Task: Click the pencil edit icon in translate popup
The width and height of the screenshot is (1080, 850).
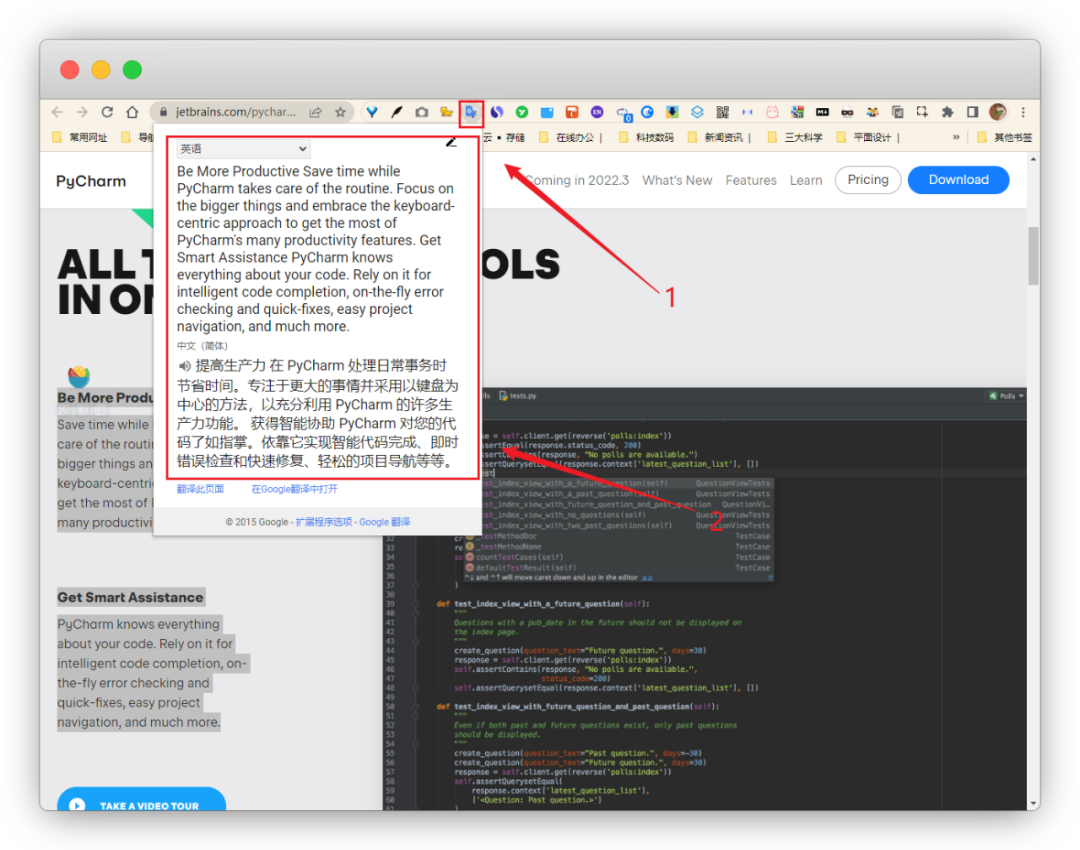Action: [451, 142]
